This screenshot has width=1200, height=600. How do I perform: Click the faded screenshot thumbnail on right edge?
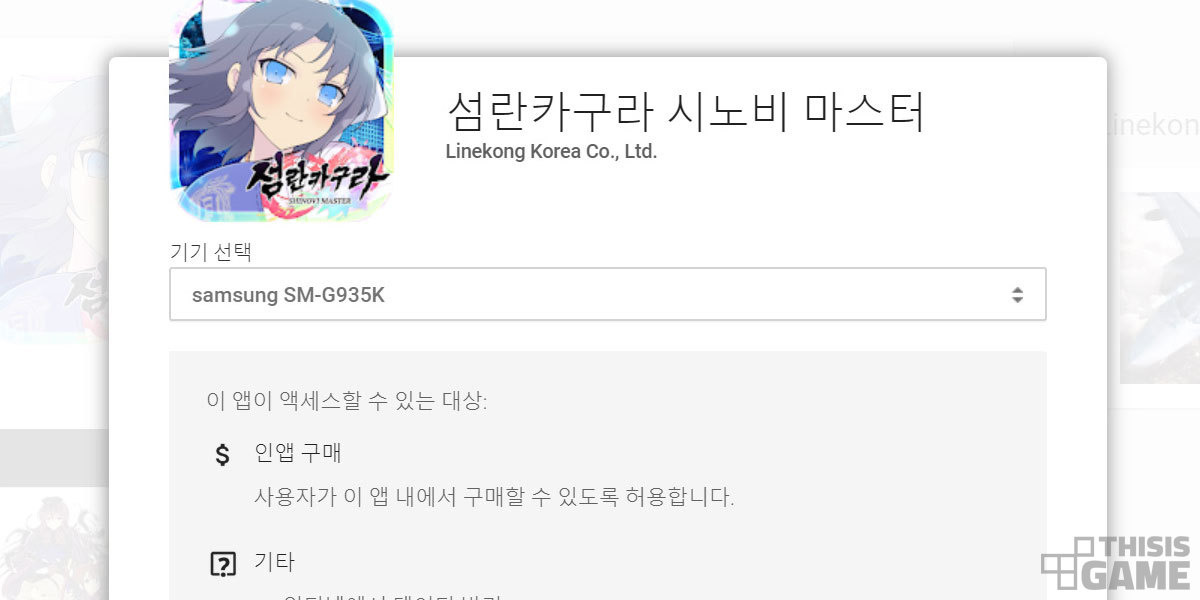pos(1159,288)
